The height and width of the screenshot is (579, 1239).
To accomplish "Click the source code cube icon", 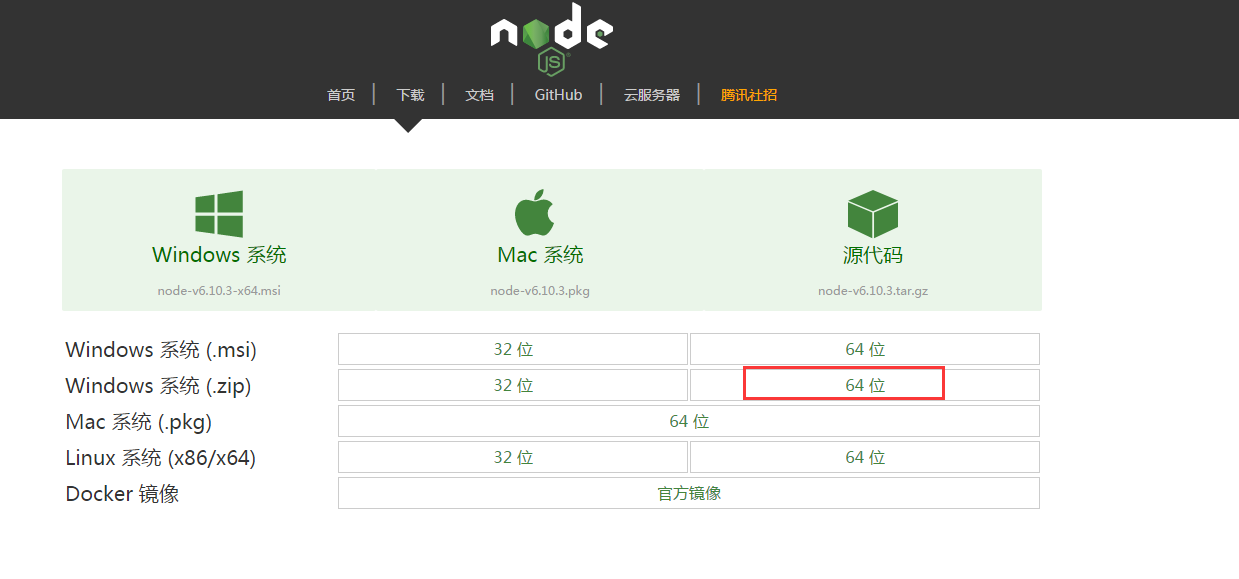I will point(872,214).
